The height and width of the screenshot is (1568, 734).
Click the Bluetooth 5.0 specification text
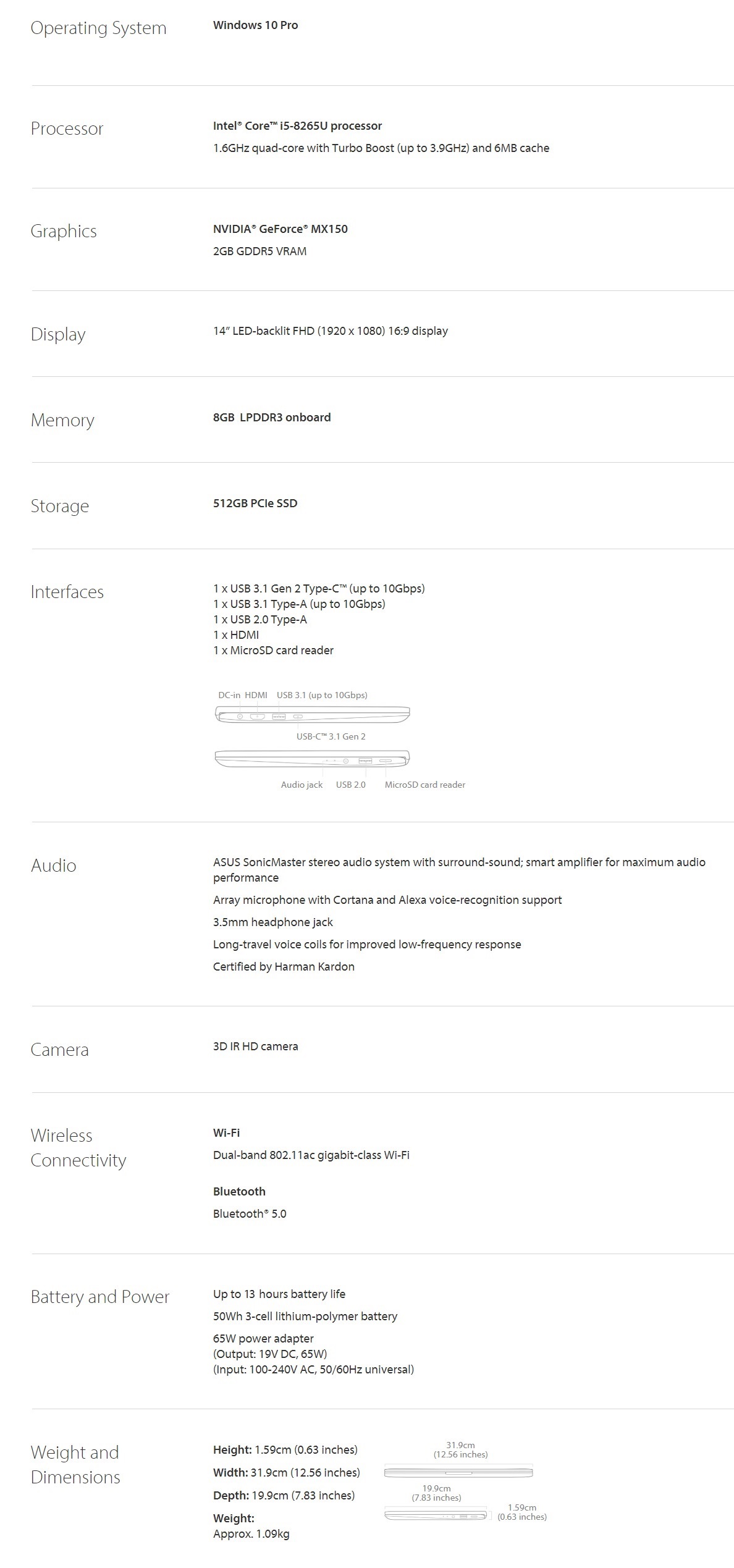[250, 1214]
